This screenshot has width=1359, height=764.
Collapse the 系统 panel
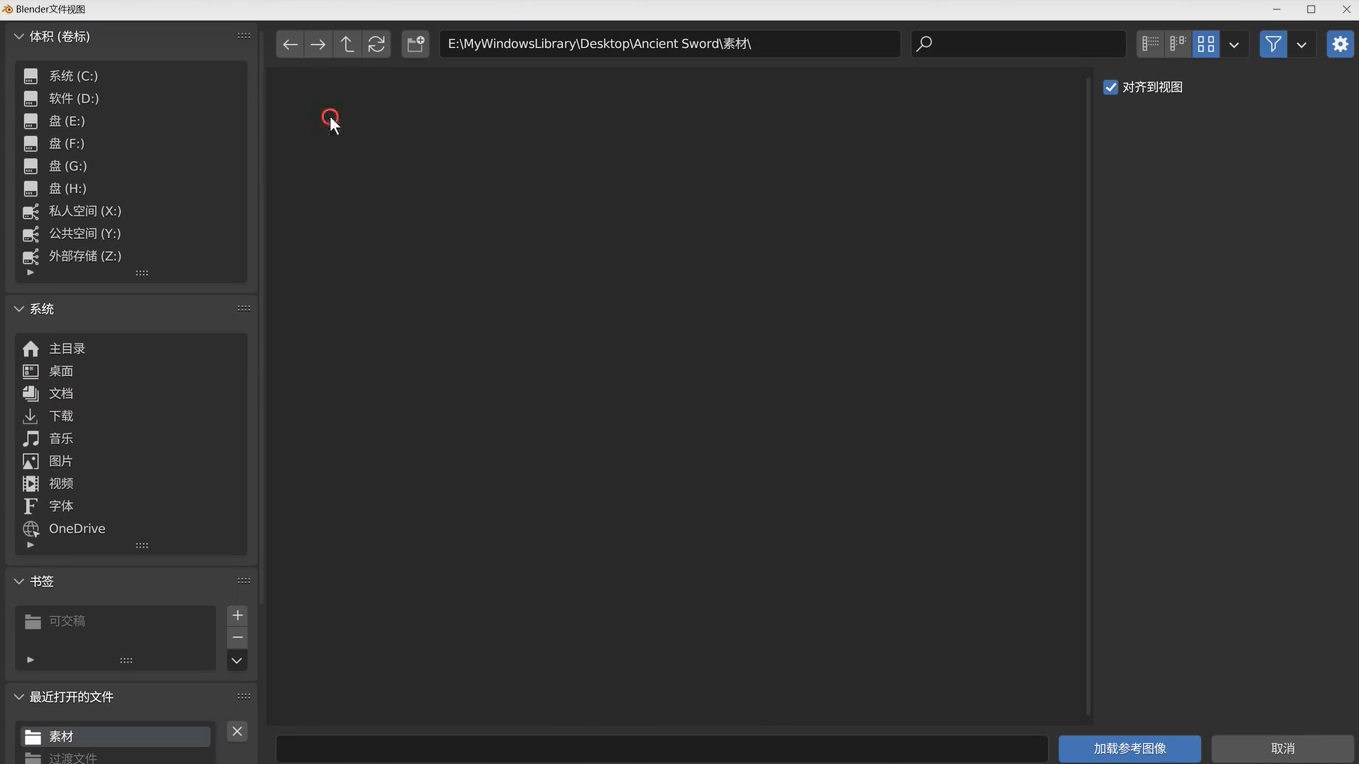tap(19, 309)
